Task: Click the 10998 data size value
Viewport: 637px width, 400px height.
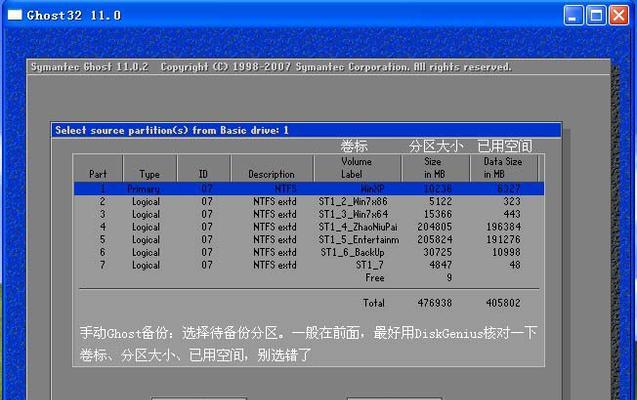Action: click(x=506, y=252)
